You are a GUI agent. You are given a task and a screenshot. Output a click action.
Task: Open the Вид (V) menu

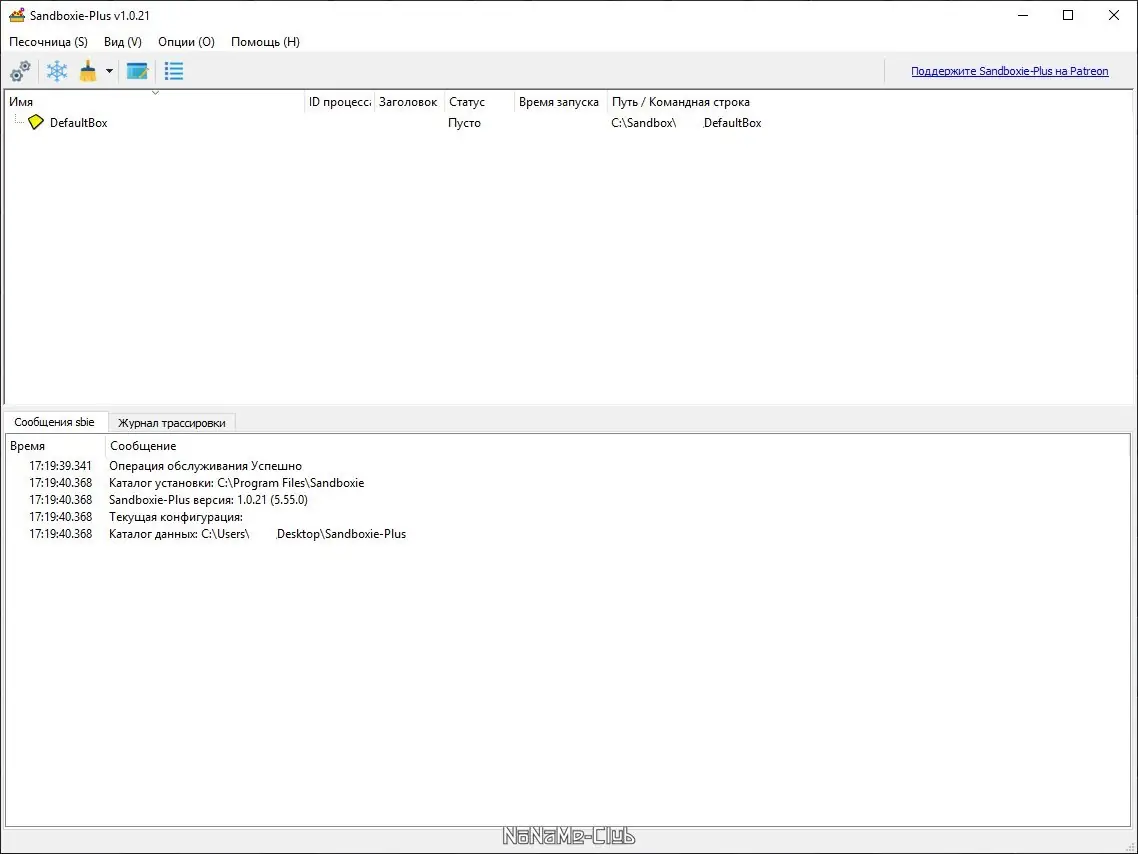tap(123, 42)
